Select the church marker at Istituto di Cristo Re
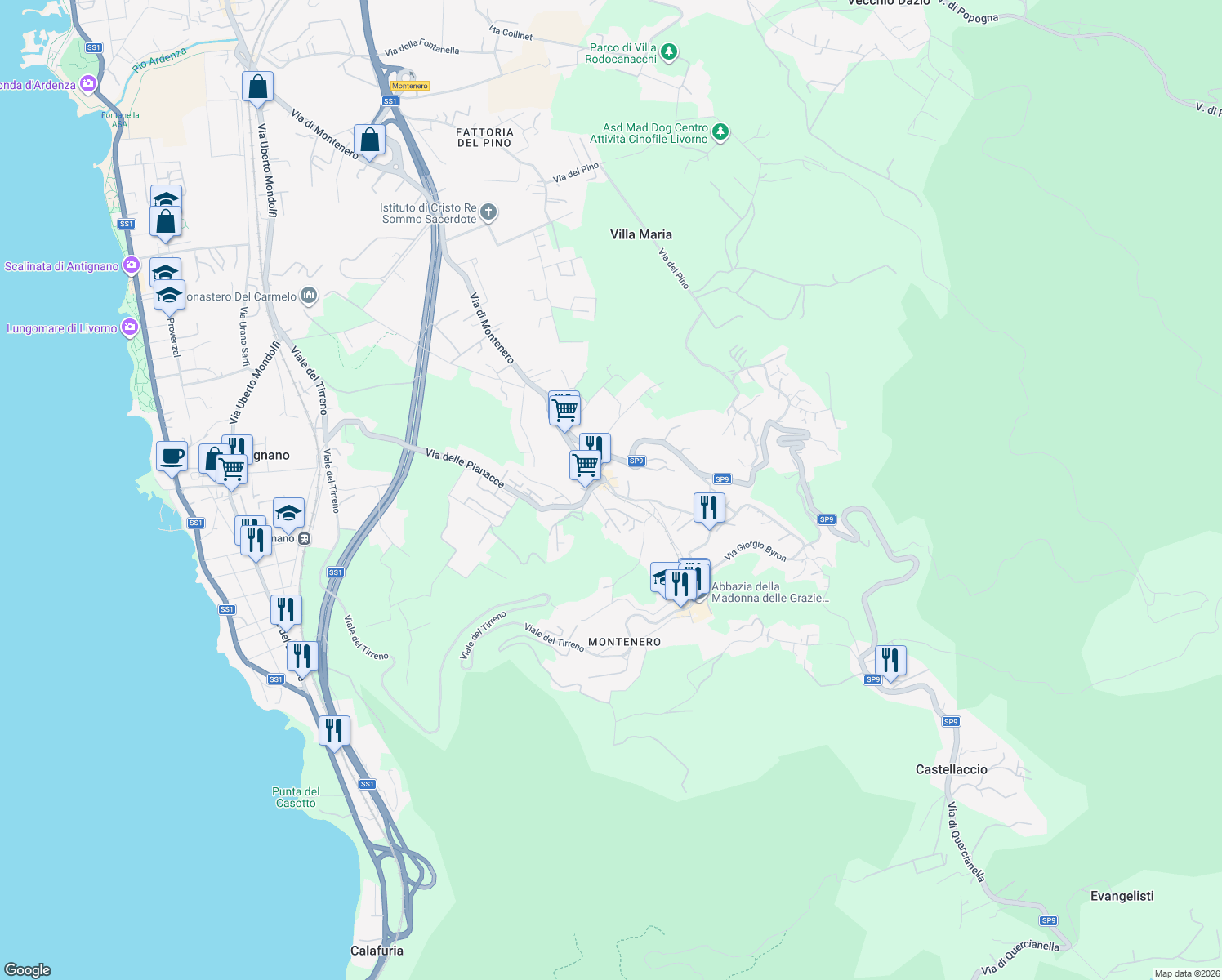The height and width of the screenshot is (980, 1222). (x=488, y=212)
